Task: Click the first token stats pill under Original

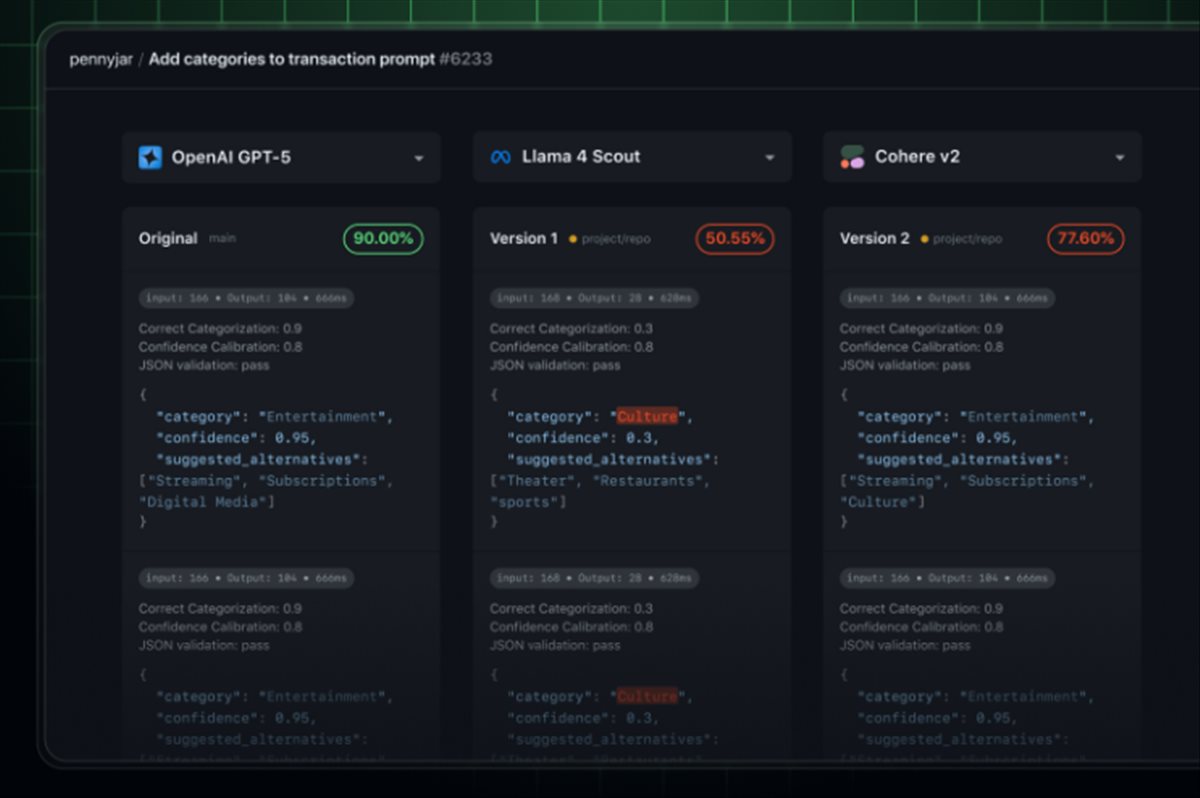Action: [x=246, y=298]
